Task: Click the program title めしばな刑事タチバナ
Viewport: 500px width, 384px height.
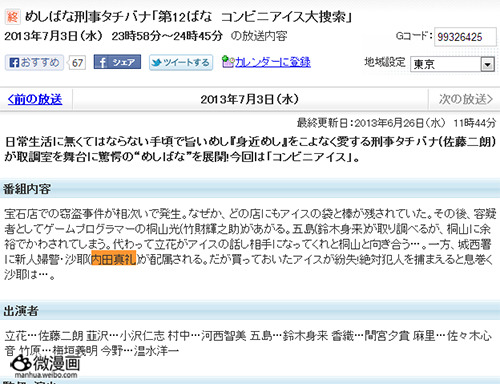Action: point(87,17)
